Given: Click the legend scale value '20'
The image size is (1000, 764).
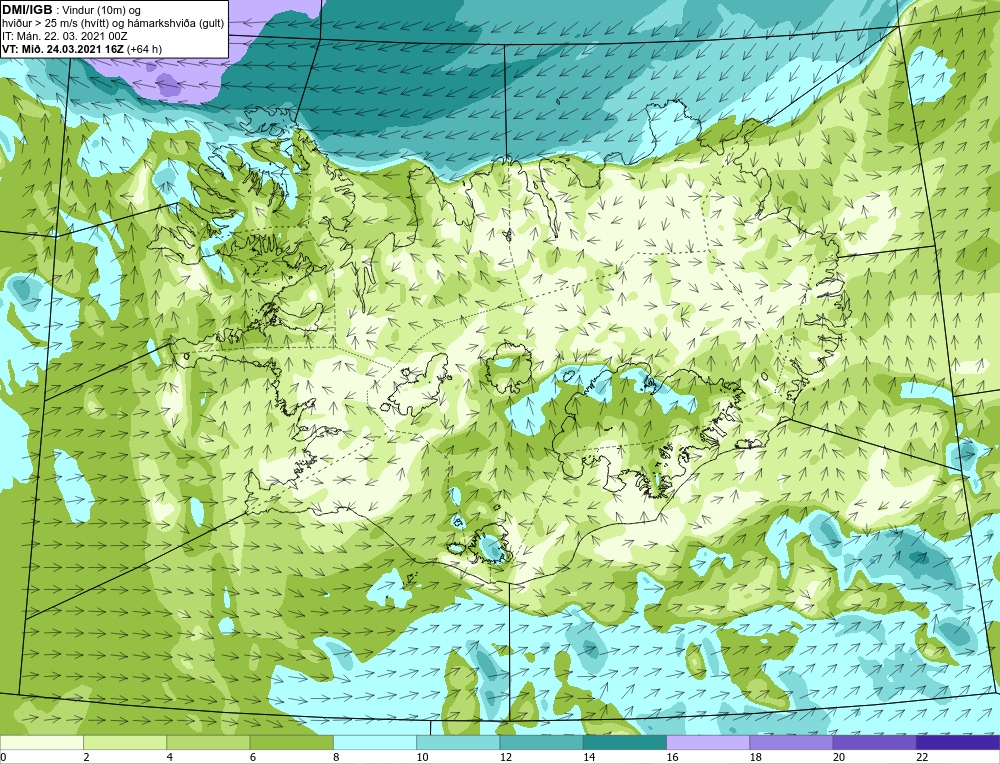Looking at the screenshot, I should tap(838, 757).
